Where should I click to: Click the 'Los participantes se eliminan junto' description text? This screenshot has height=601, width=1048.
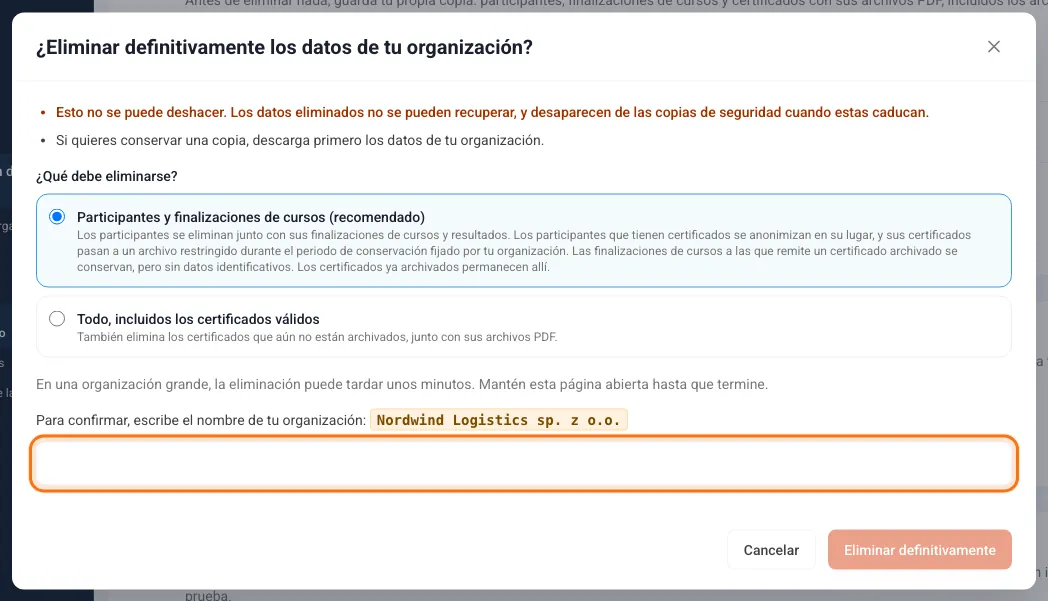(x=524, y=251)
